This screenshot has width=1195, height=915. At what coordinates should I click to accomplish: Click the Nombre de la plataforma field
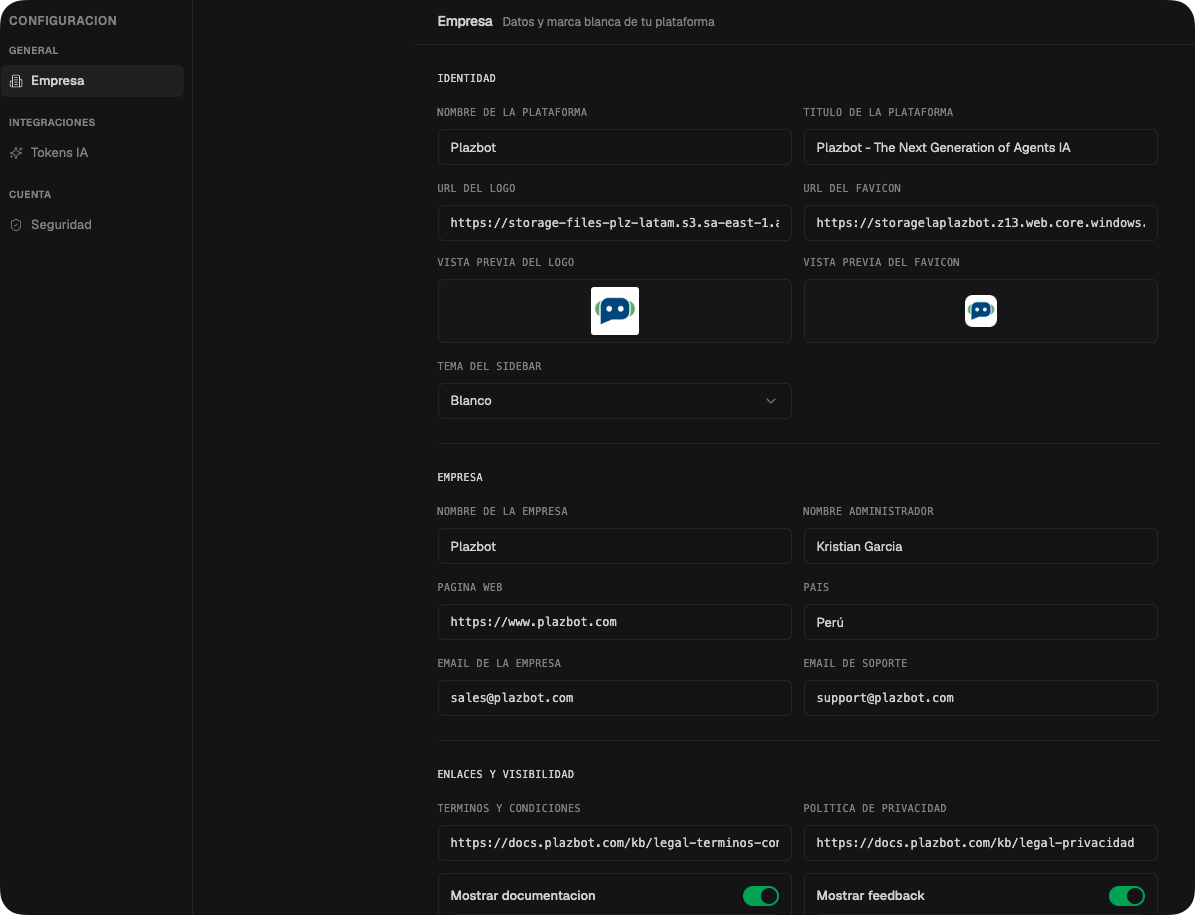tap(615, 147)
